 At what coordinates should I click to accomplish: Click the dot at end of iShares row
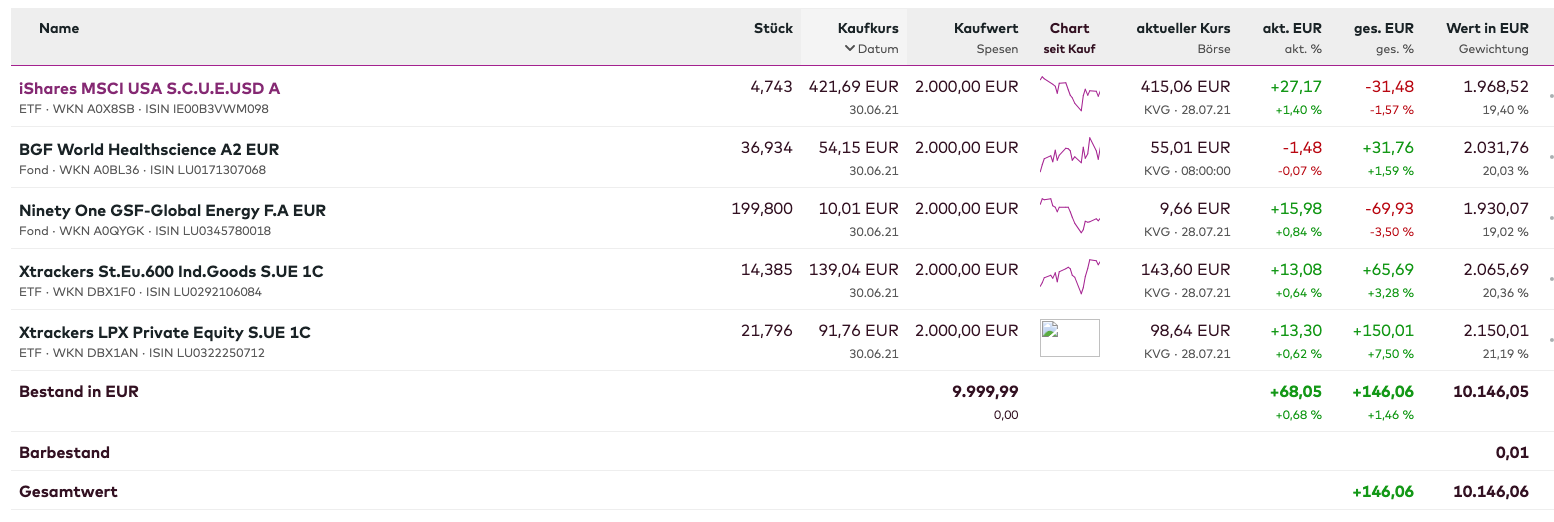[1550, 97]
